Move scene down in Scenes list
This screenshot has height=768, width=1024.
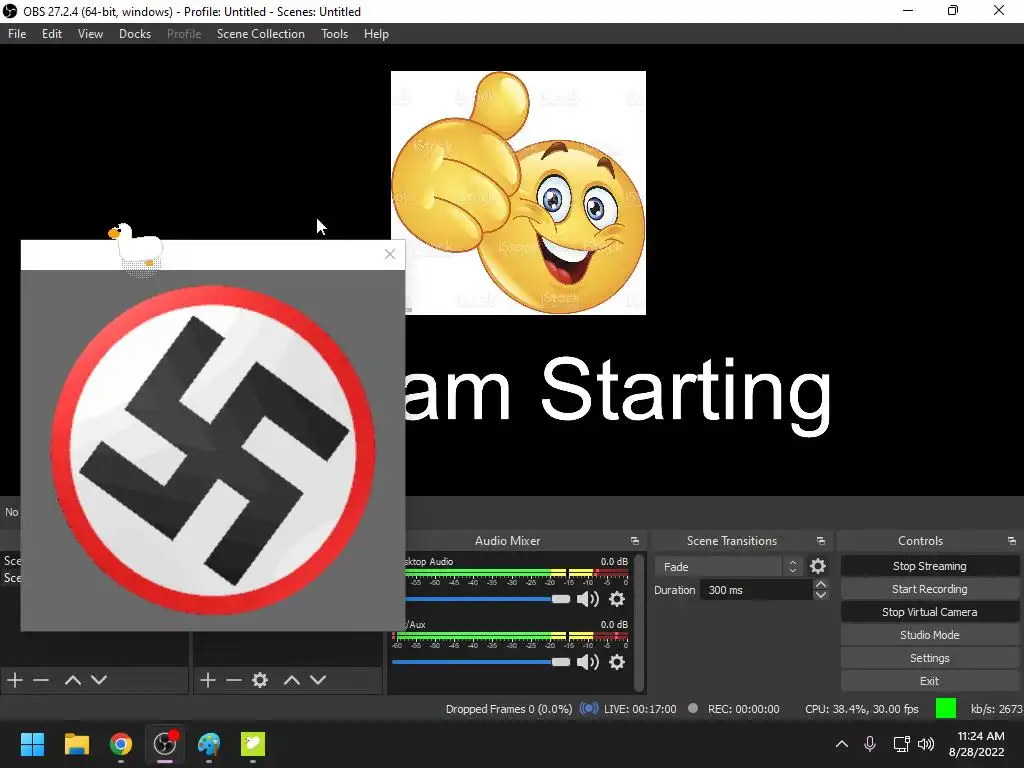(x=99, y=680)
